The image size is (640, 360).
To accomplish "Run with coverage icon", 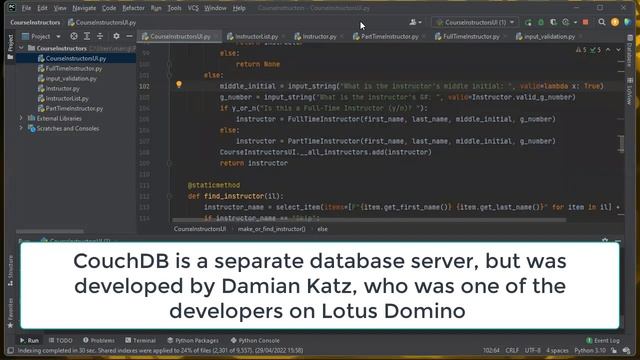I will (553, 22).
